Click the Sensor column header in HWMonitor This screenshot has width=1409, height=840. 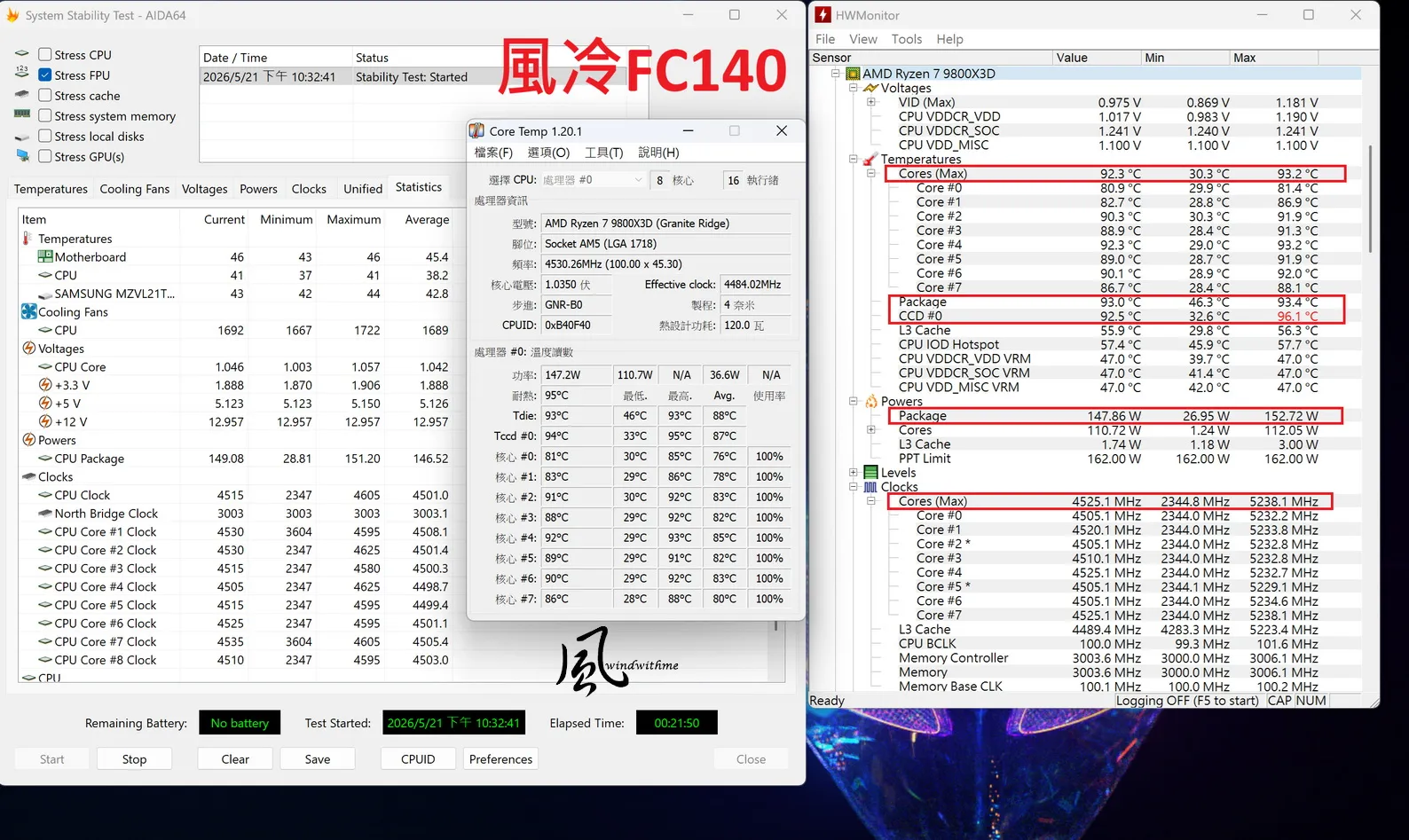tap(931, 58)
